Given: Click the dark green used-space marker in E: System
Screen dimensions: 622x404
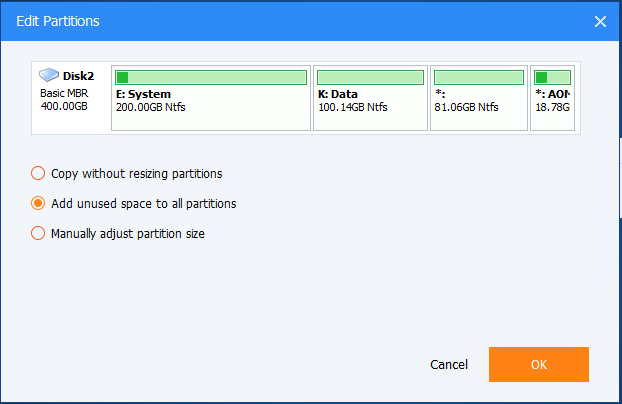Looking at the screenshot, I should coord(122,77).
